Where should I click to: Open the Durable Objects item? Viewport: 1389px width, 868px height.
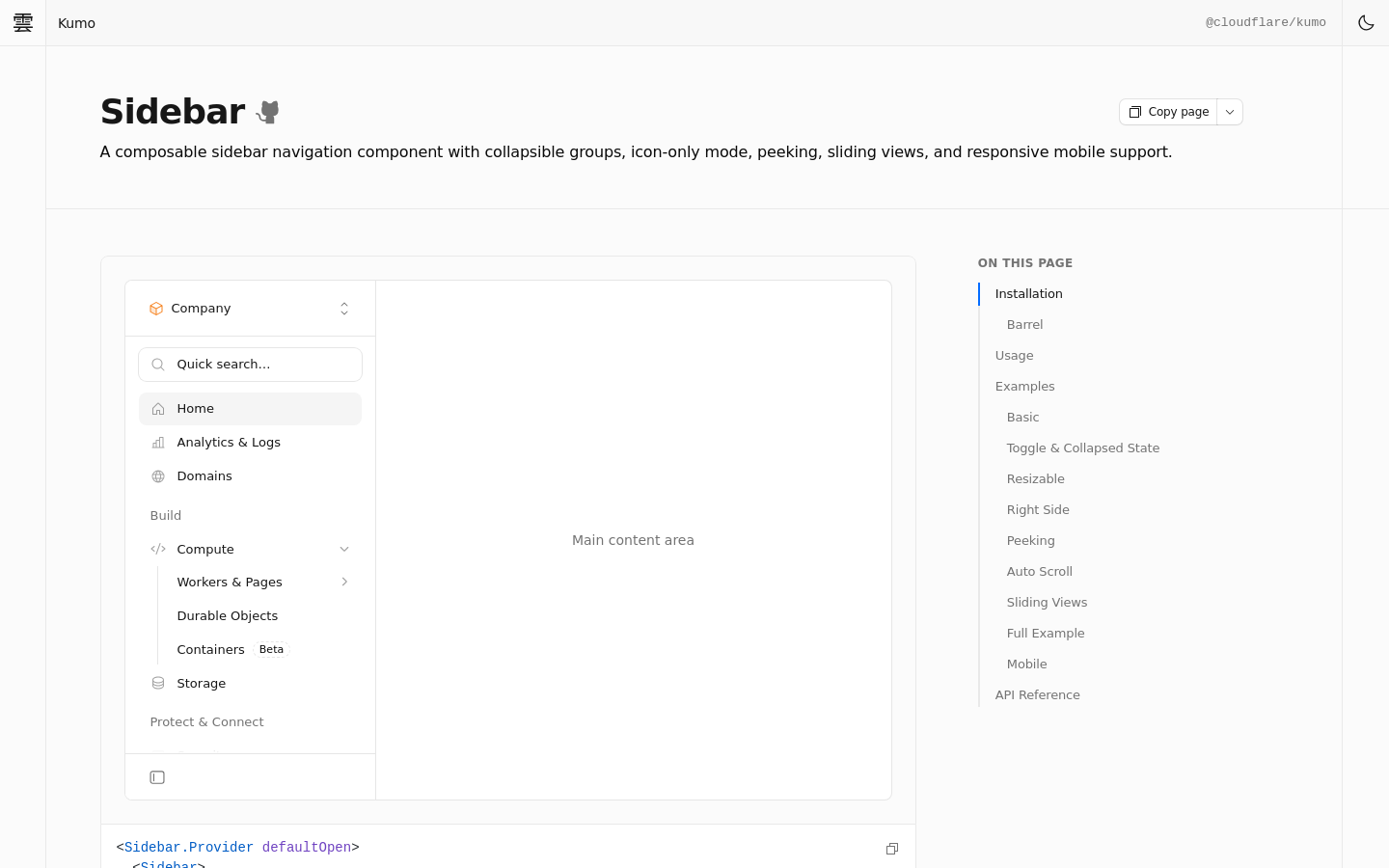pyautogui.click(x=228, y=616)
